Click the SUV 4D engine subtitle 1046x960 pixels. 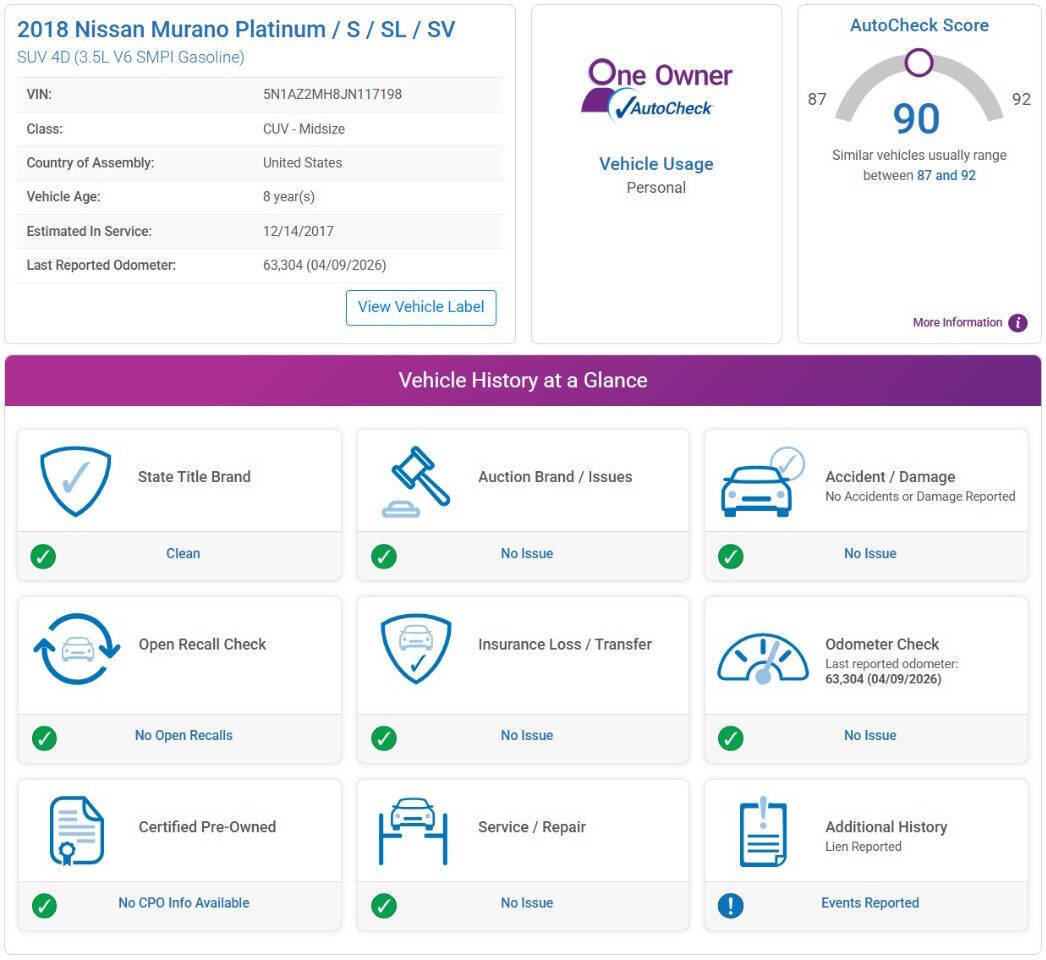click(x=131, y=57)
